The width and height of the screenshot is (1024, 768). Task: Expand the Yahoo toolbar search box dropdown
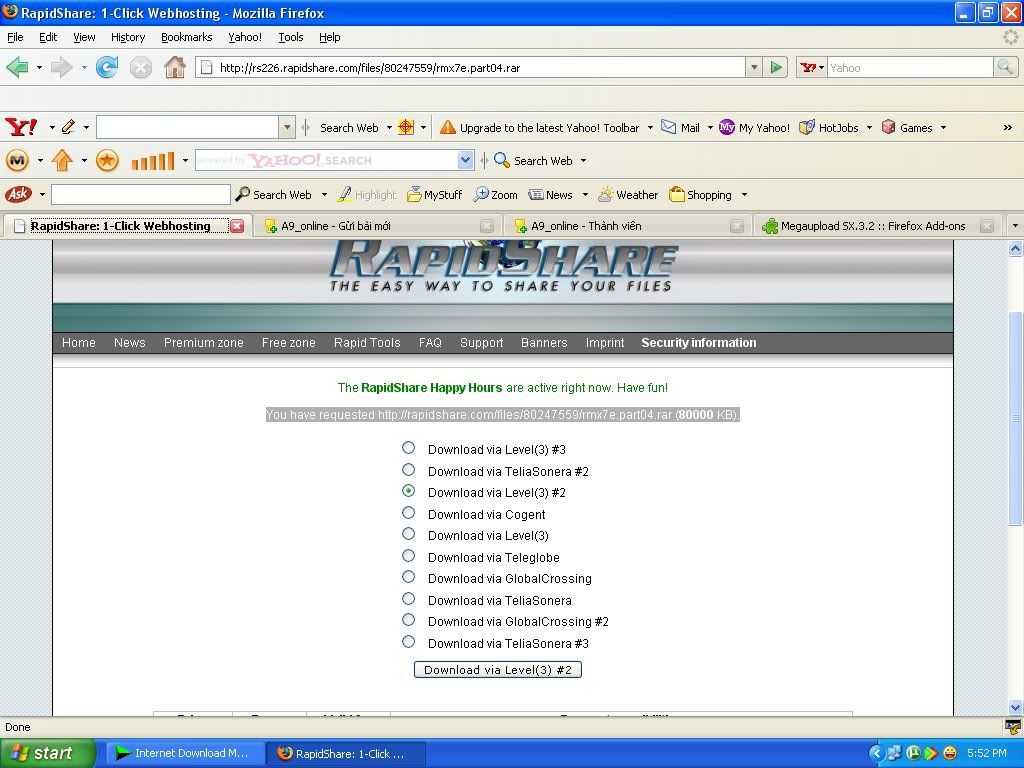287,127
